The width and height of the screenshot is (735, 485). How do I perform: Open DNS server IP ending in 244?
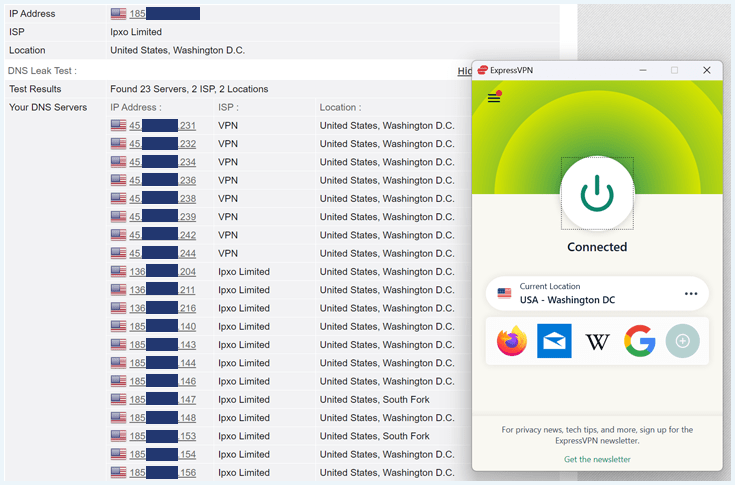163,254
